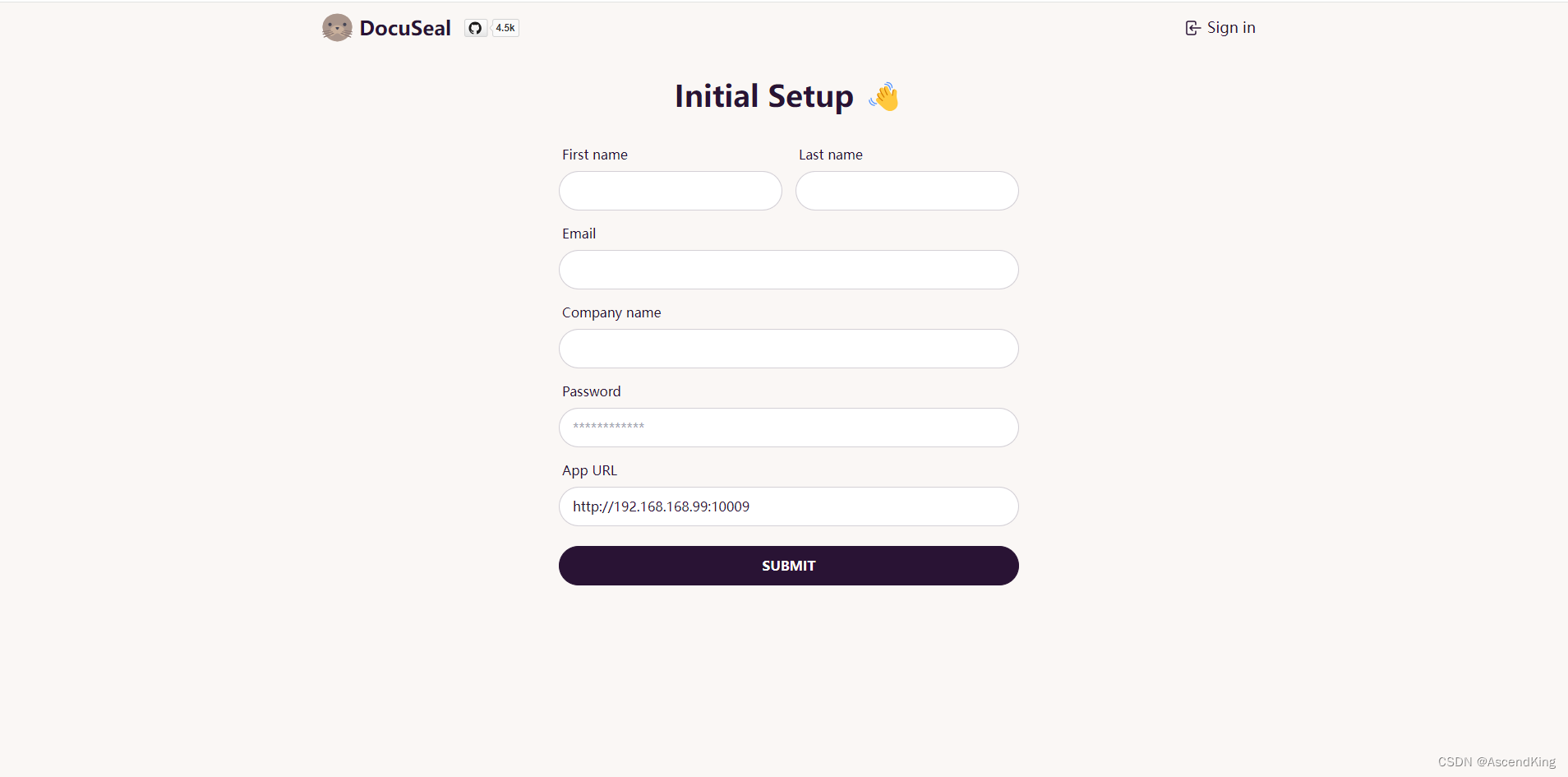Click the waving hand emoji
The height and width of the screenshot is (777, 1568).
tap(884, 97)
